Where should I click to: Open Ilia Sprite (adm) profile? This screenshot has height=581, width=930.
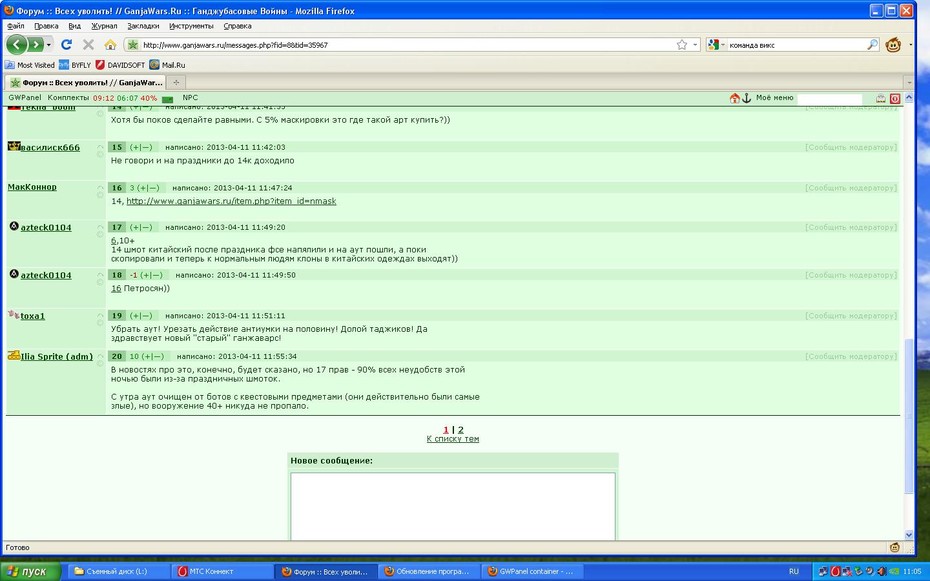tap(57, 357)
